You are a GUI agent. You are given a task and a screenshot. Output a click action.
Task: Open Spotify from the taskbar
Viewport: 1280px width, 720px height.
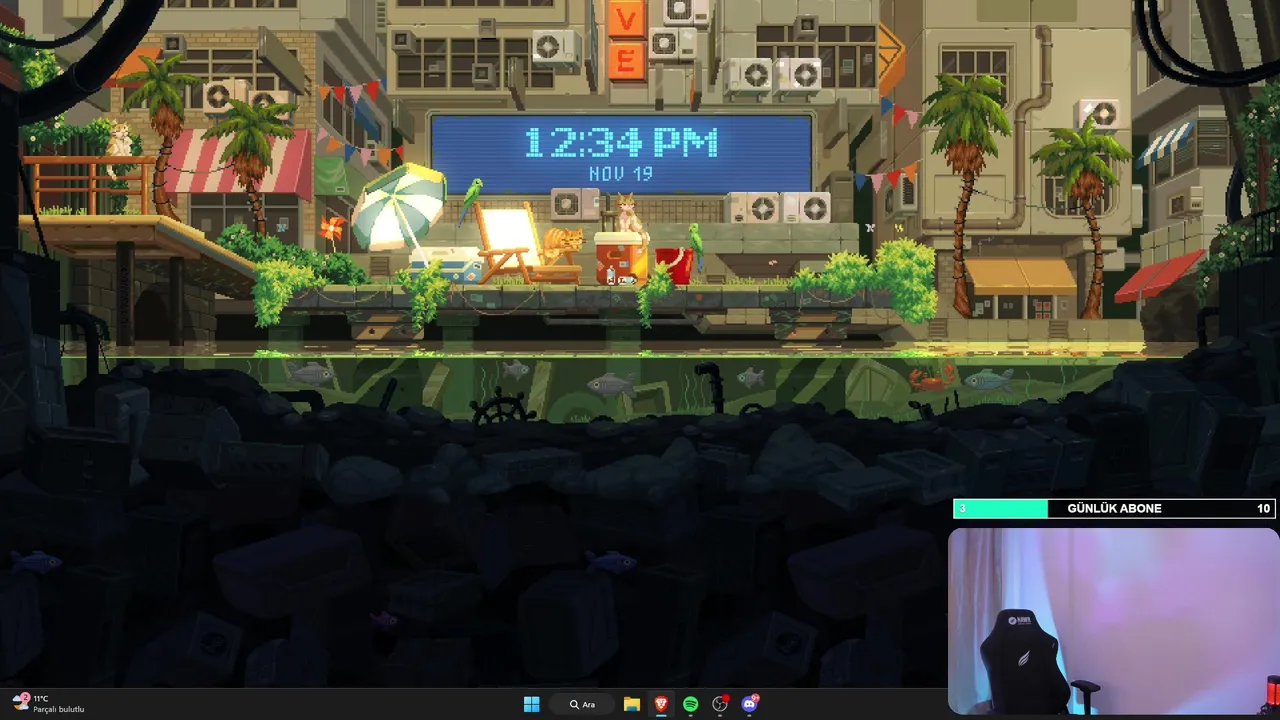coord(690,704)
